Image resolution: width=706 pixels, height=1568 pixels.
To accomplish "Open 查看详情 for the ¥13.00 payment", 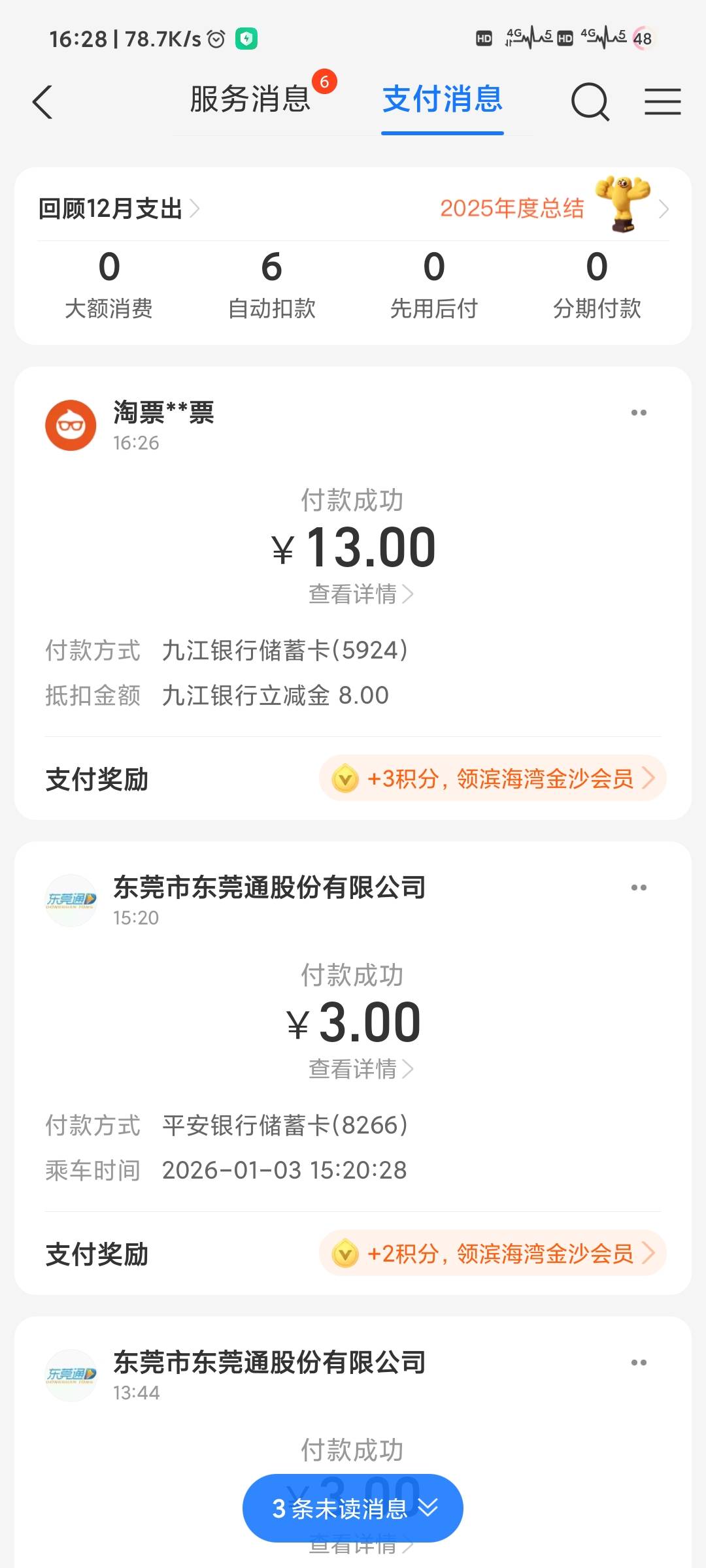I will click(360, 595).
